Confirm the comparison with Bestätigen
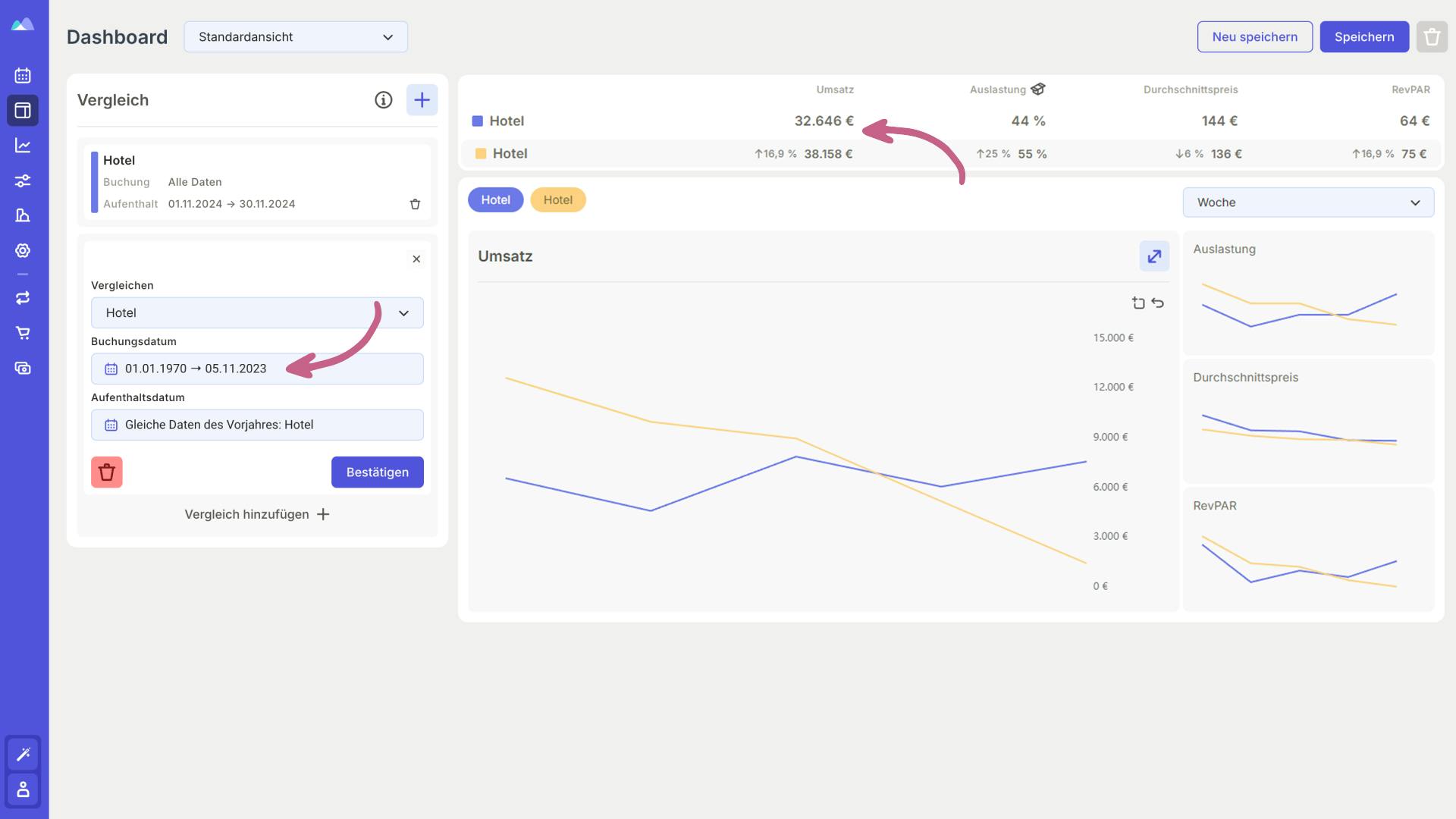1456x819 pixels. point(378,472)
